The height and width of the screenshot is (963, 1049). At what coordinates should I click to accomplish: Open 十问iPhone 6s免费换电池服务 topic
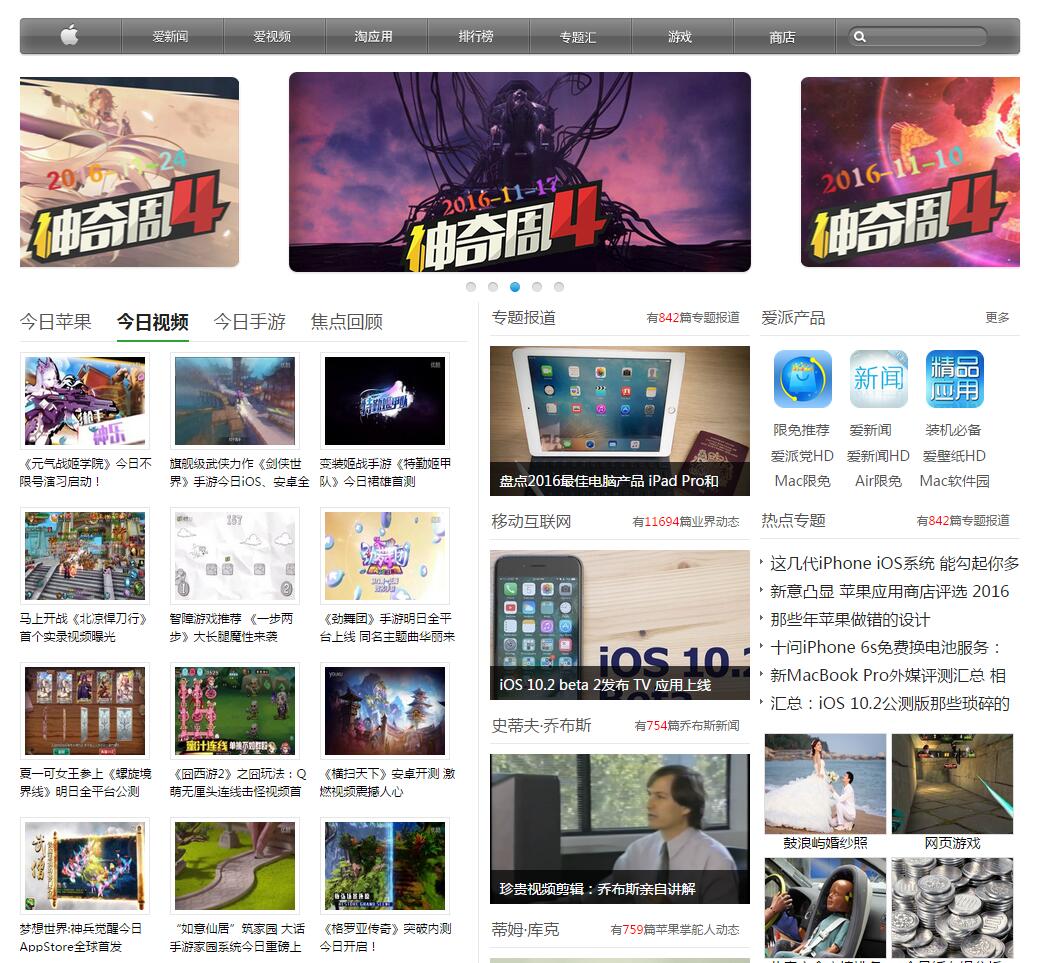(x=886, y=648)
